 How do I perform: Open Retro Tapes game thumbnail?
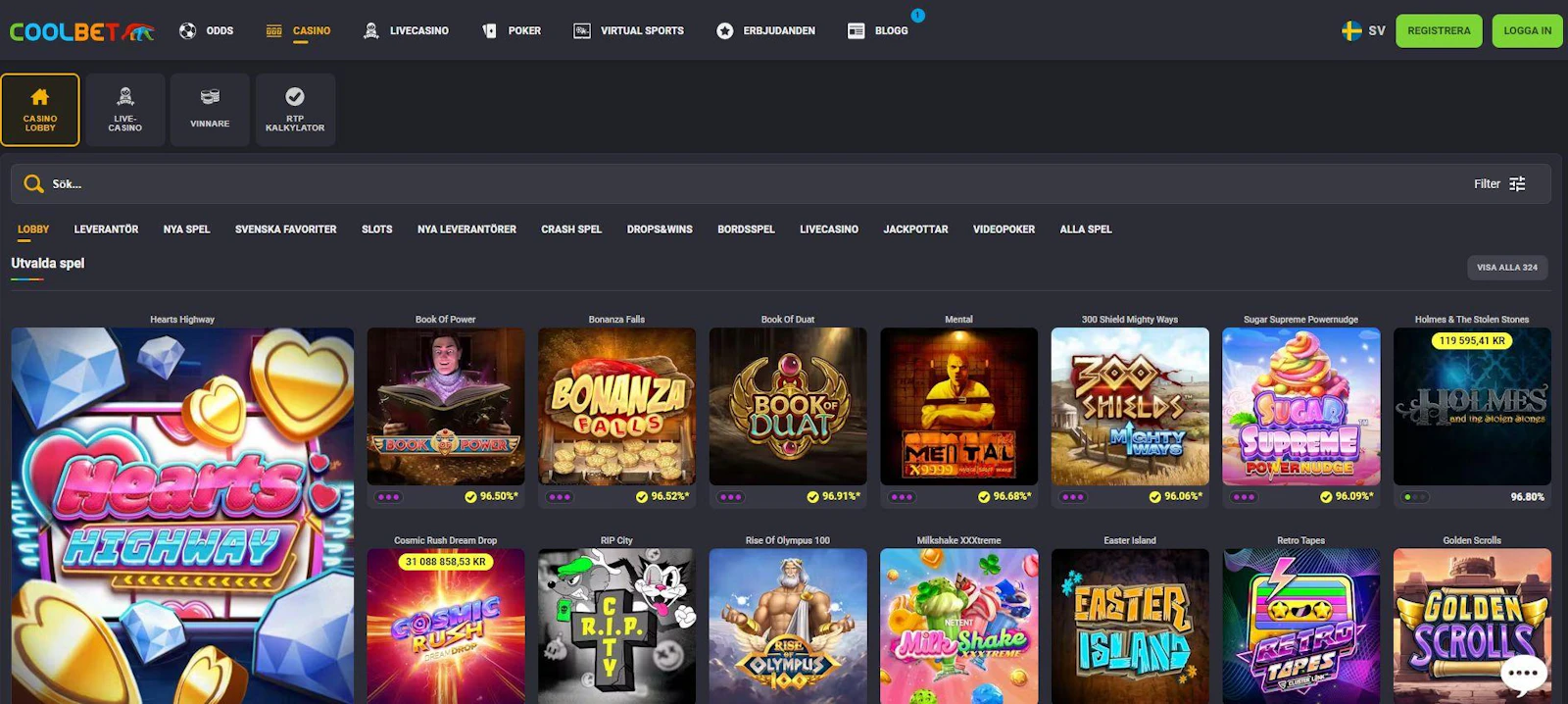tap(1301, 626)
